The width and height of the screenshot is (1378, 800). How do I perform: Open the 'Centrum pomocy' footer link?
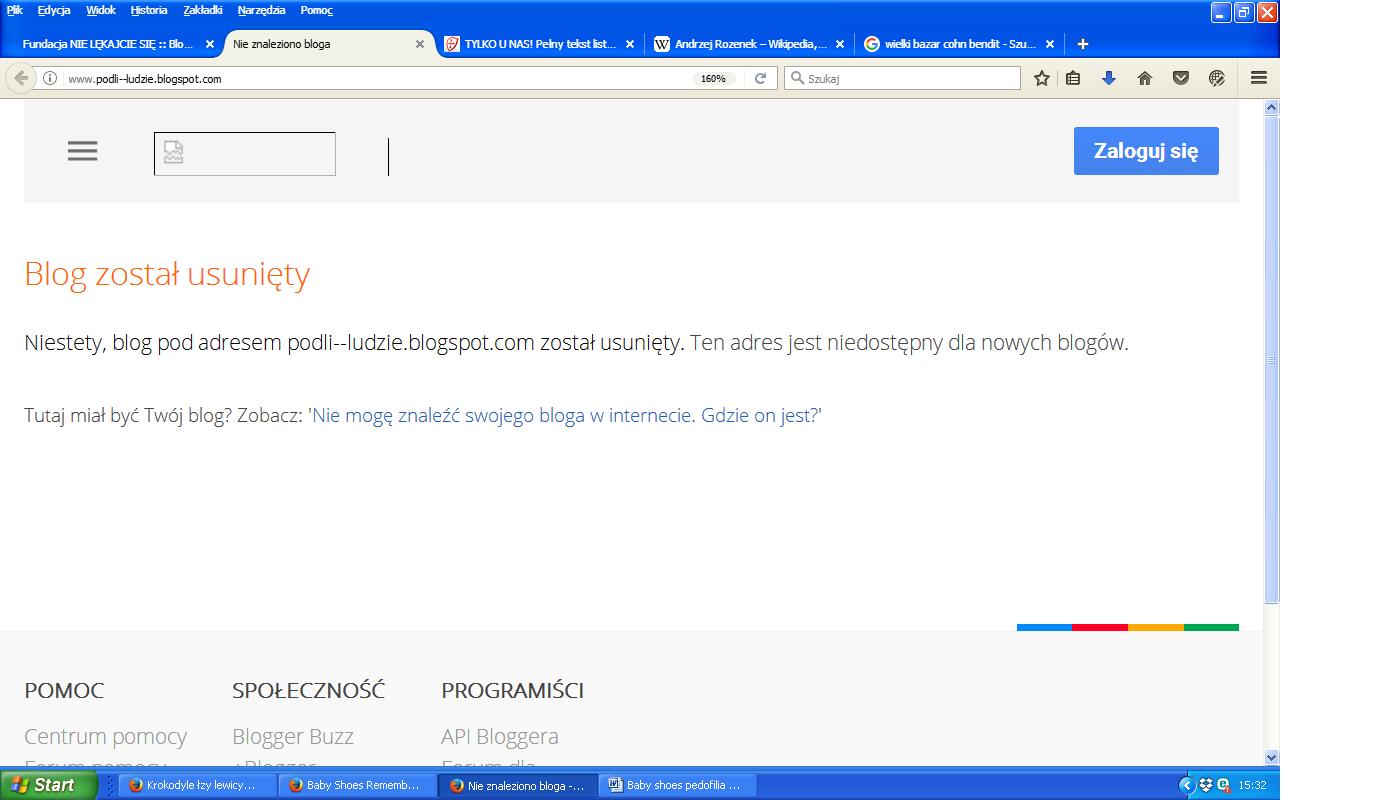(105, 736)
